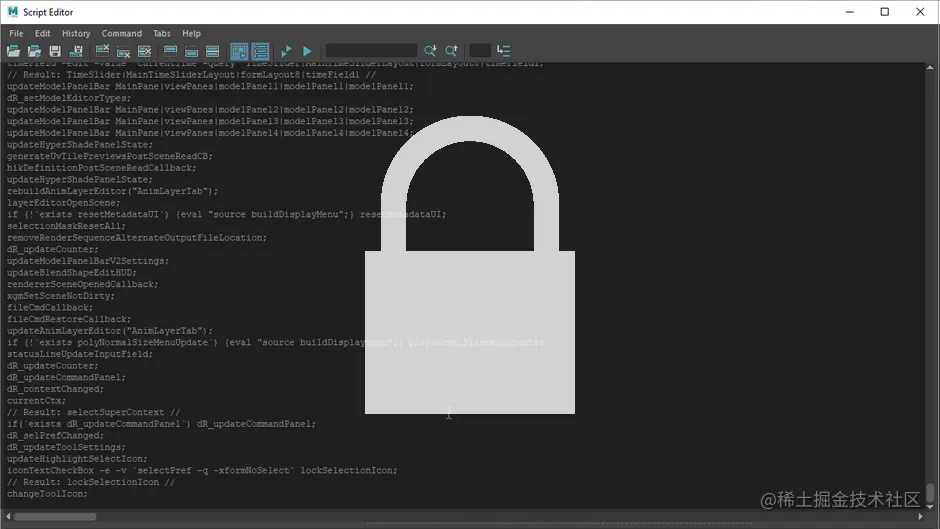Image resolution: width=940 pixels, height=529 pixels.
Task: Click the horizontal scrollbar thumb
Action: click(x=55, y=516)
